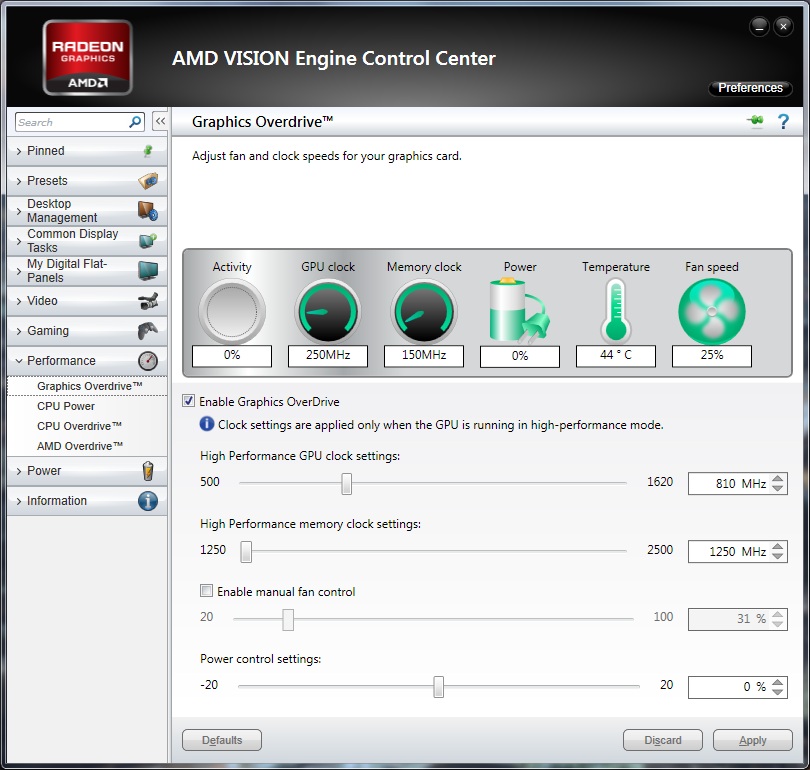
Task: Click the Video camcorder icon
Action: click(148, 301)
